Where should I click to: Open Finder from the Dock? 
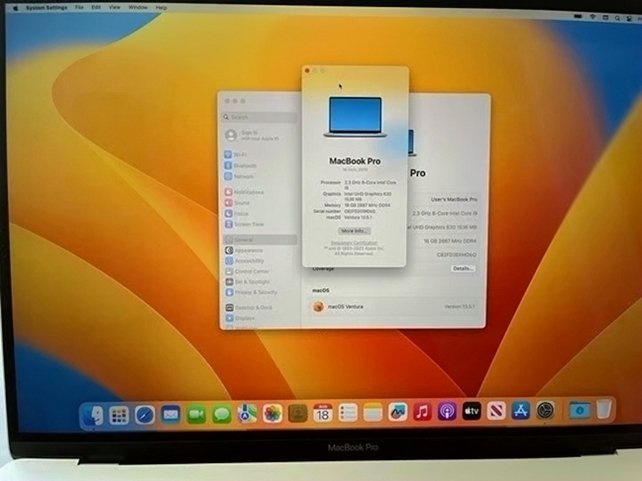click(x=93, y=415)
